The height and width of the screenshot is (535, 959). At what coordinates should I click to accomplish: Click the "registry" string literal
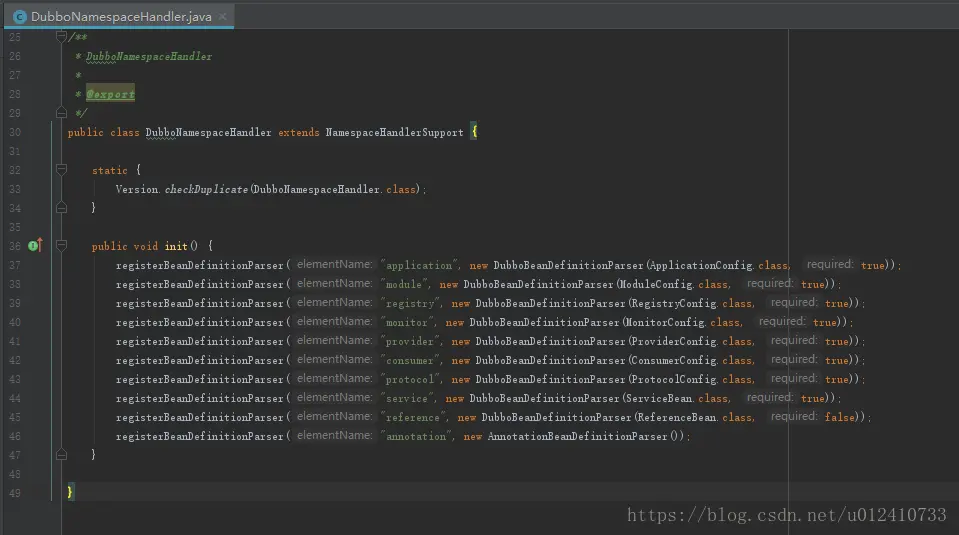pyautogui.click(x=410, y=303)
